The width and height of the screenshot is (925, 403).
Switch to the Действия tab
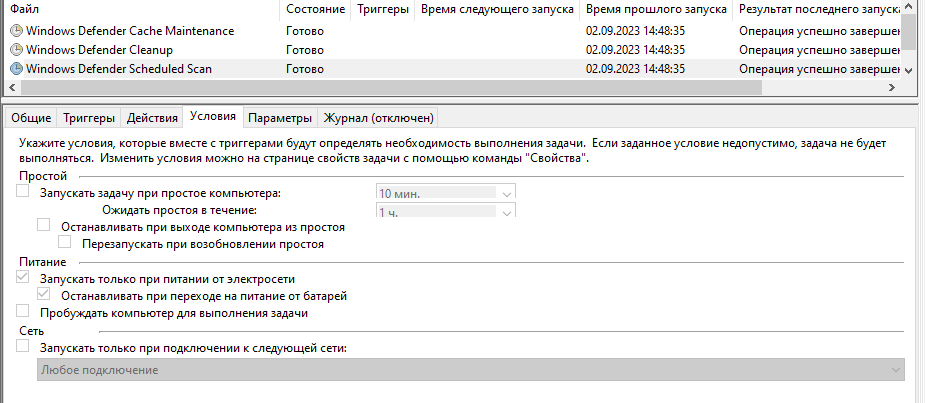[152, 118]
